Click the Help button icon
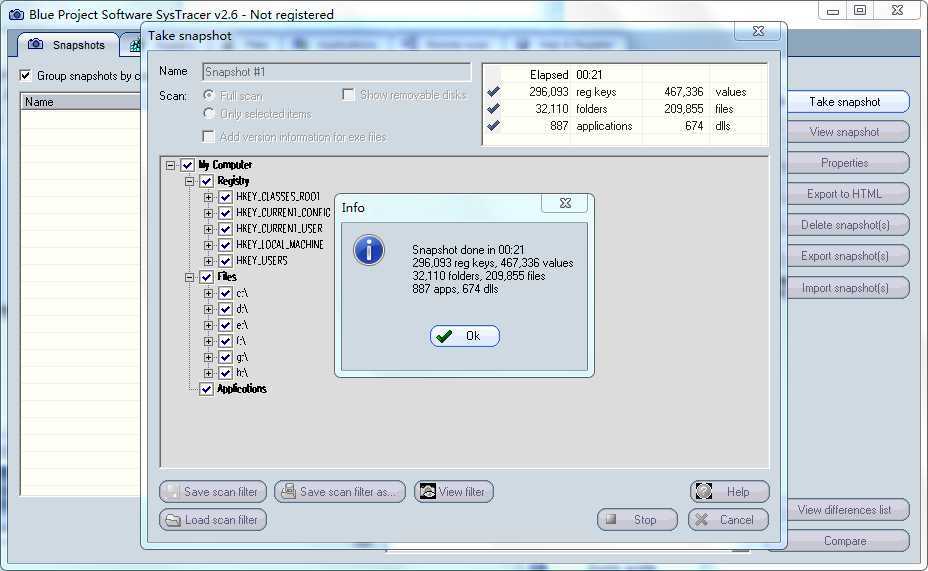Image resolution: width=928 pixels, height=571 pixels. [704, 492]
